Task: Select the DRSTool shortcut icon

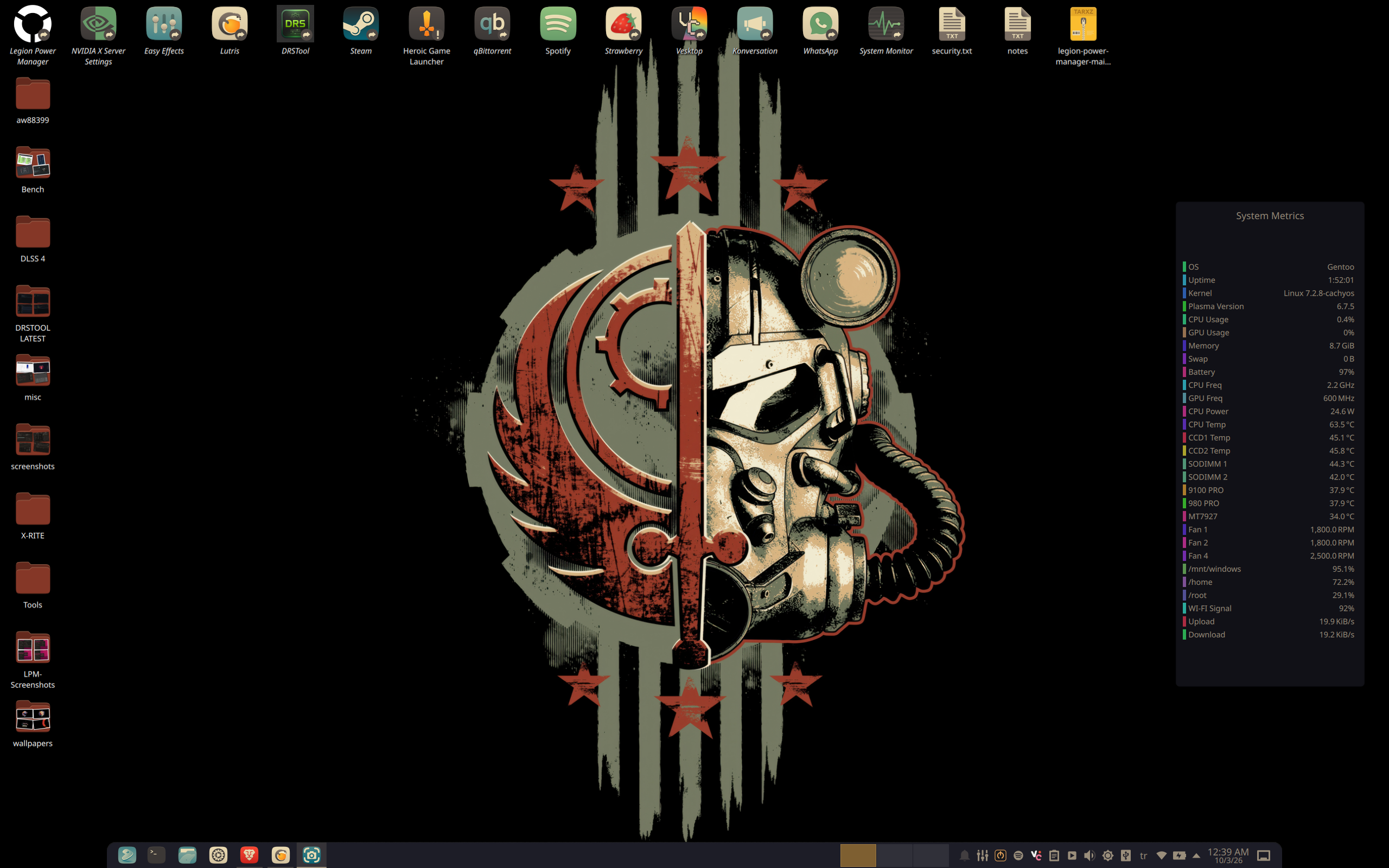Action: 295,24
